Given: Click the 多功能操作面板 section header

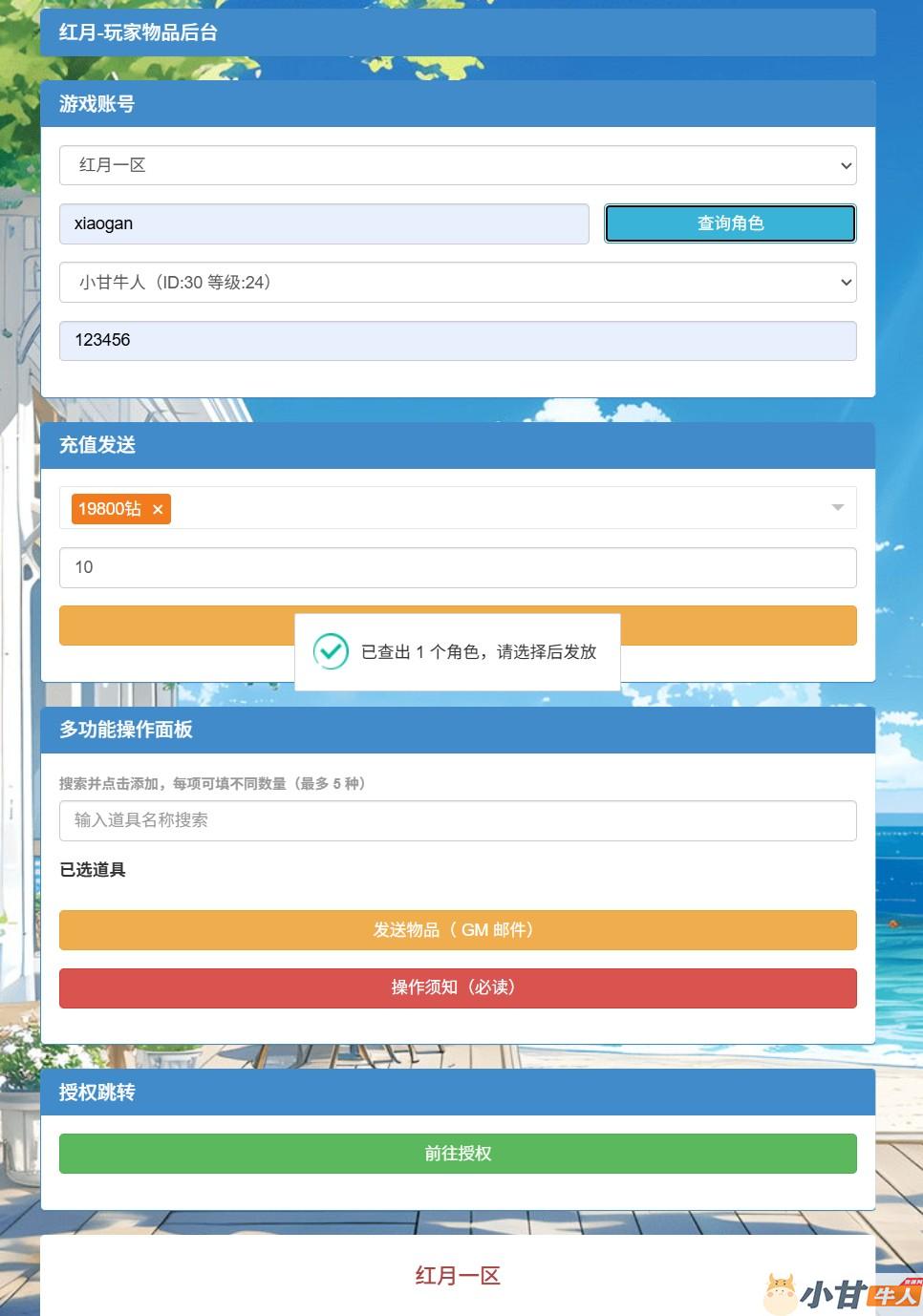Looking at the screenshot, I should point(458,730).
